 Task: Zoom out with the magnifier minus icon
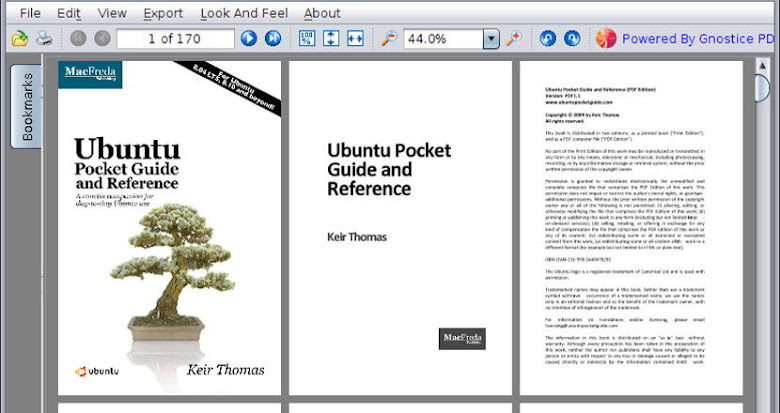pos(389,38)
